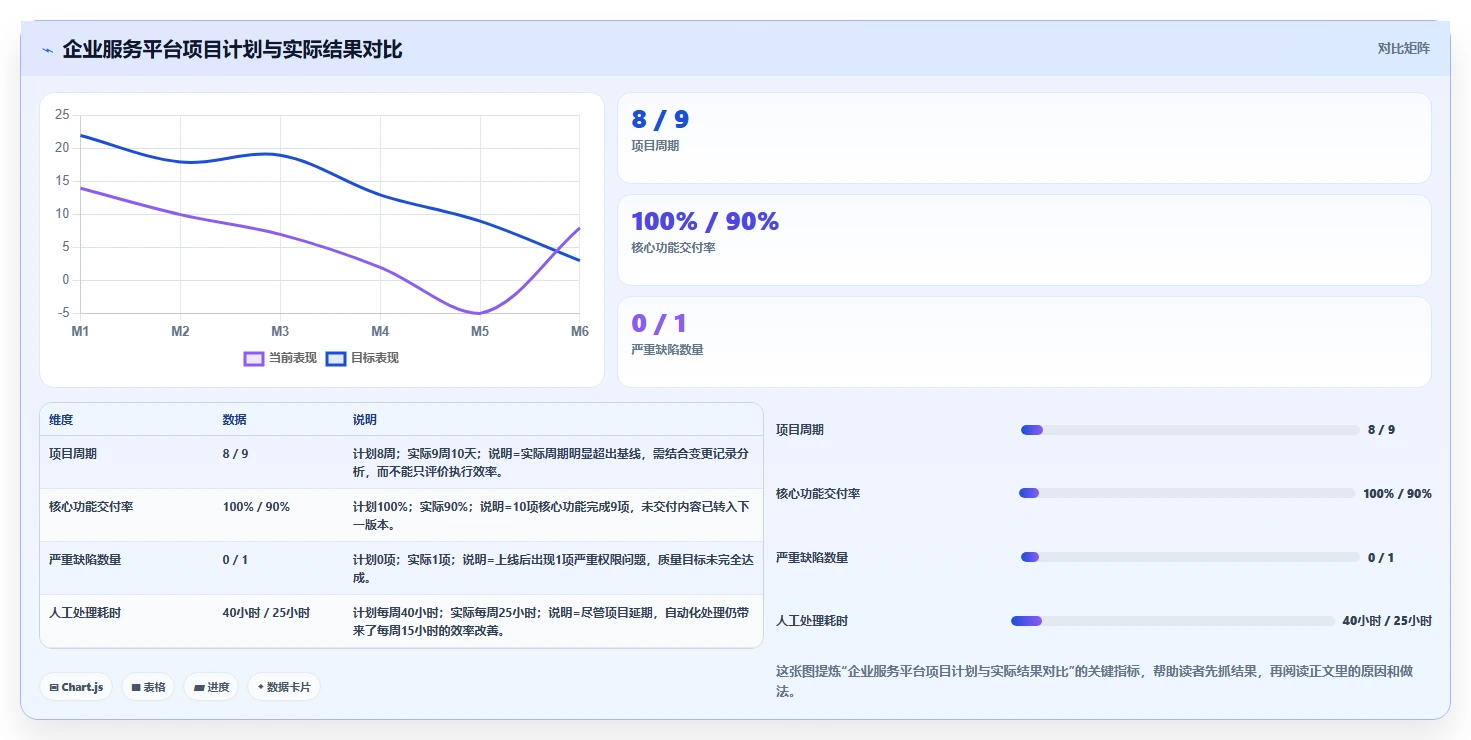Click the 进度 tag chip

211,687
